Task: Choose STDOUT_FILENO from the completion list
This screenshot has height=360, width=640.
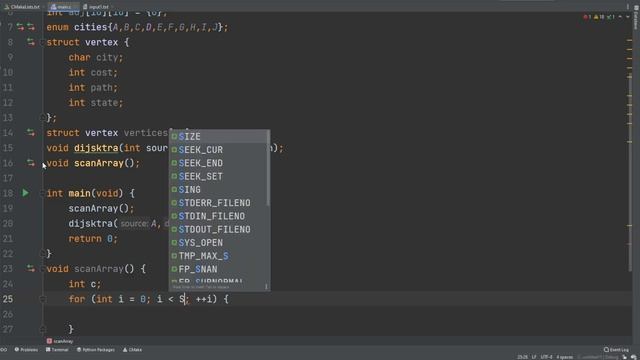Action: coord(219,229)
